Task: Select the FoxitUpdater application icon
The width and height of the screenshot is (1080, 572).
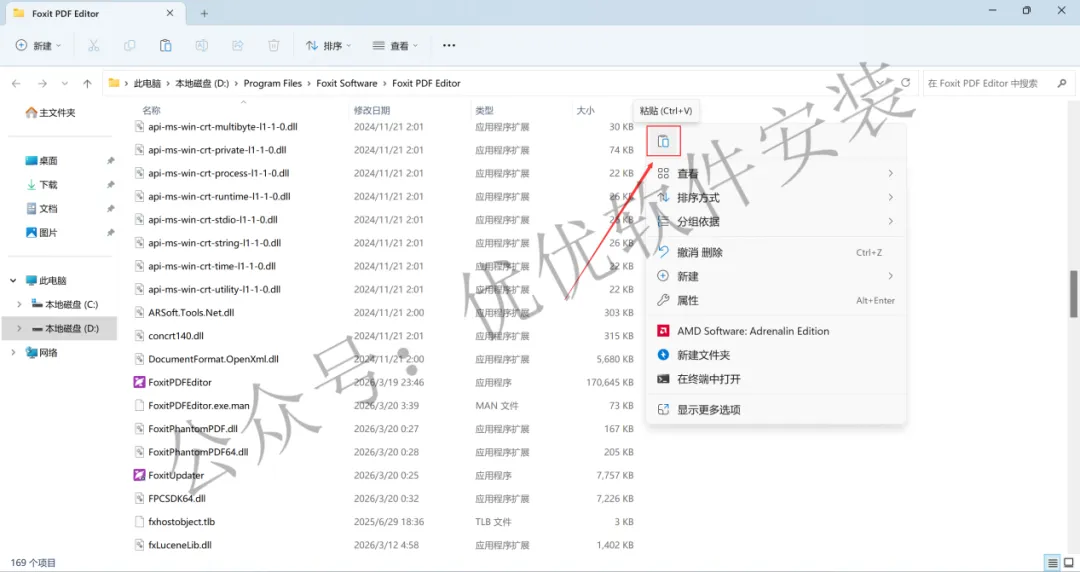Action: click(139, 475)
